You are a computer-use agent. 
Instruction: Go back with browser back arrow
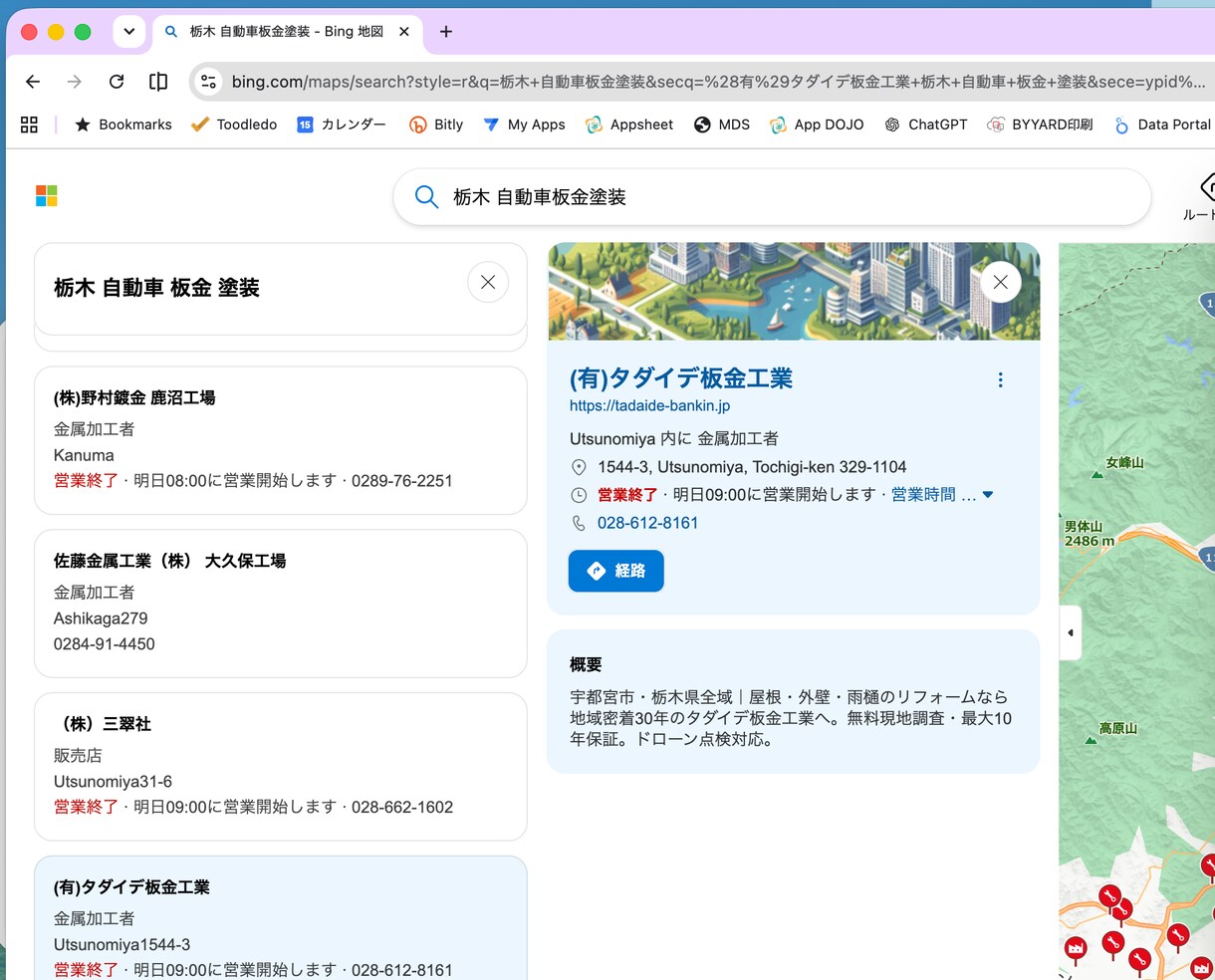click(x=33, y=82)
